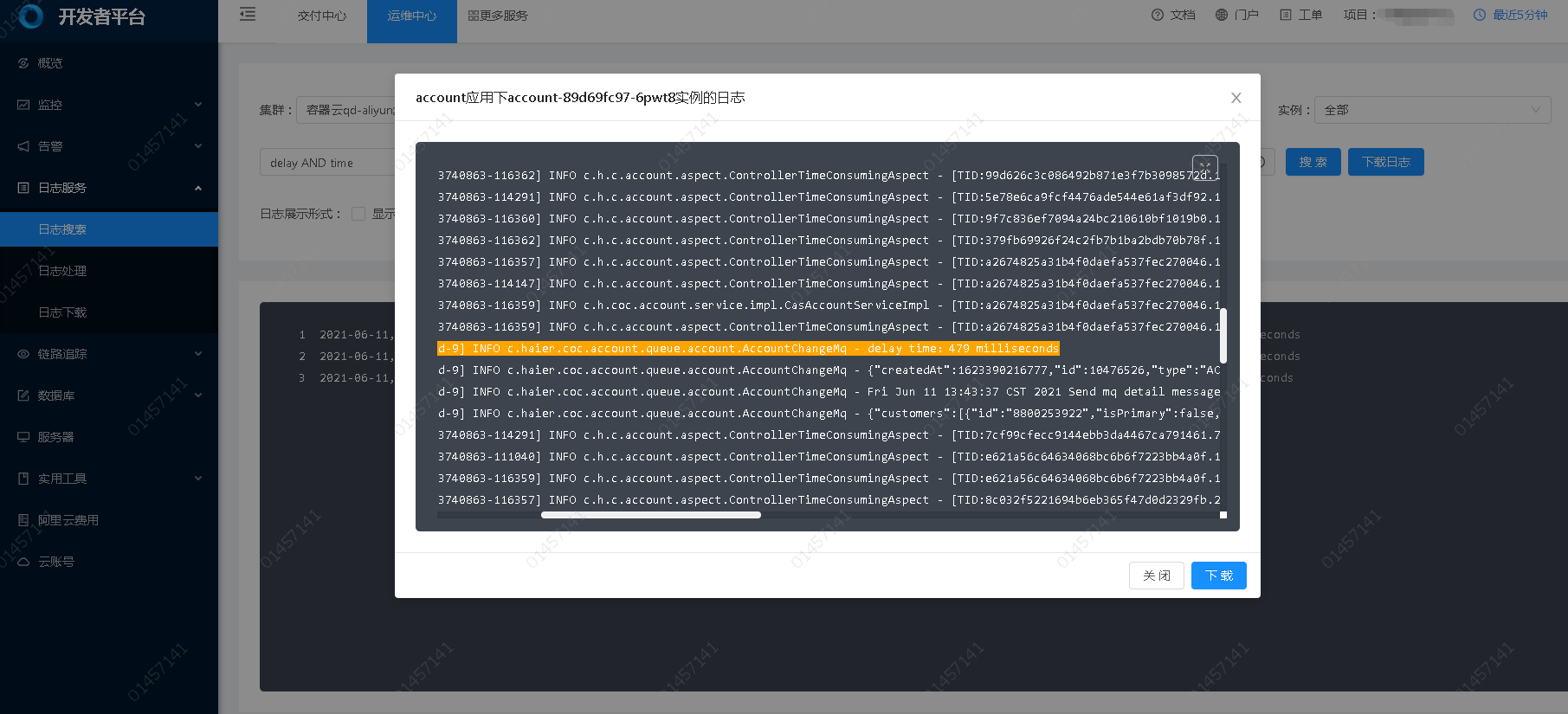Open the 日志下载 menu item

coord(62,312)
